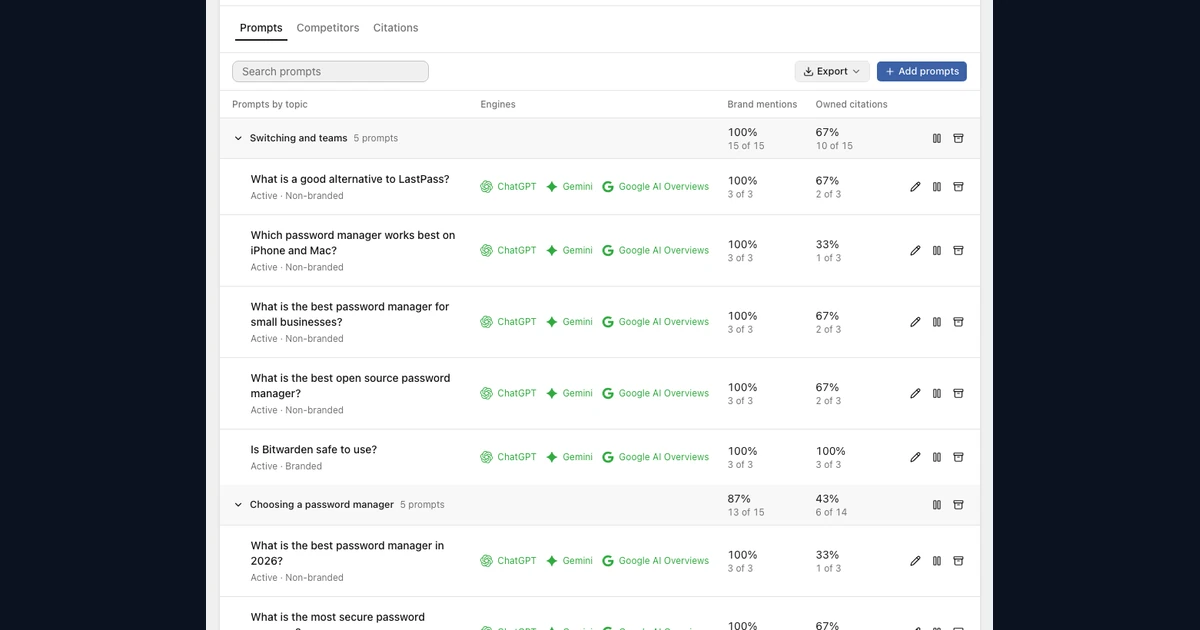
Task: Open 'best password manager in 2026' prompt
Action: tap(347, 554)
